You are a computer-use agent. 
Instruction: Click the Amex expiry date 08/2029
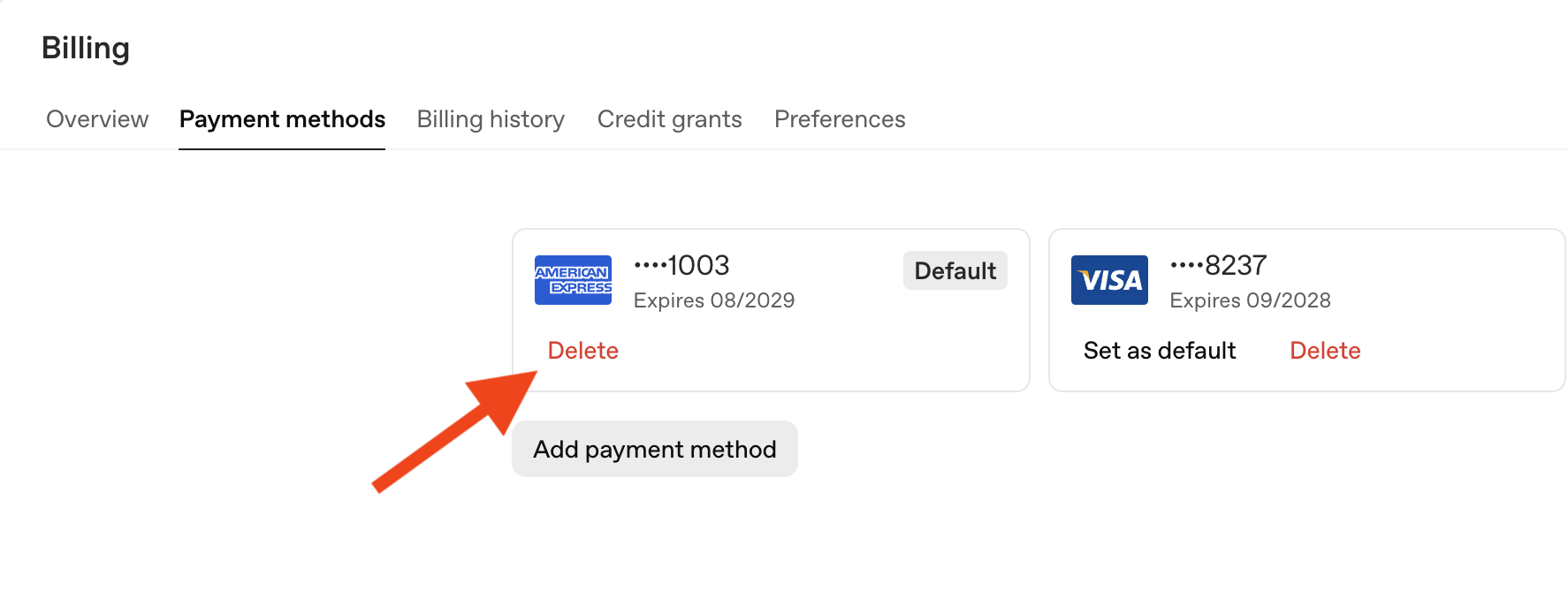point(713,300)
